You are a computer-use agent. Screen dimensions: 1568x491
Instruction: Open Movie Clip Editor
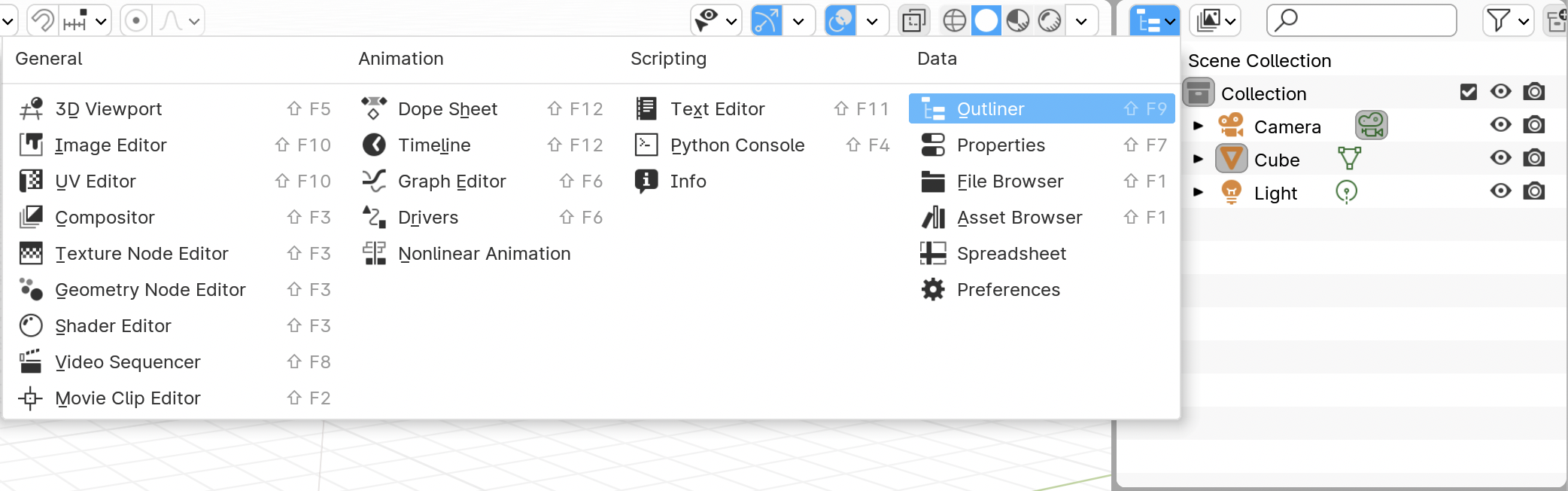coord(175,398)
